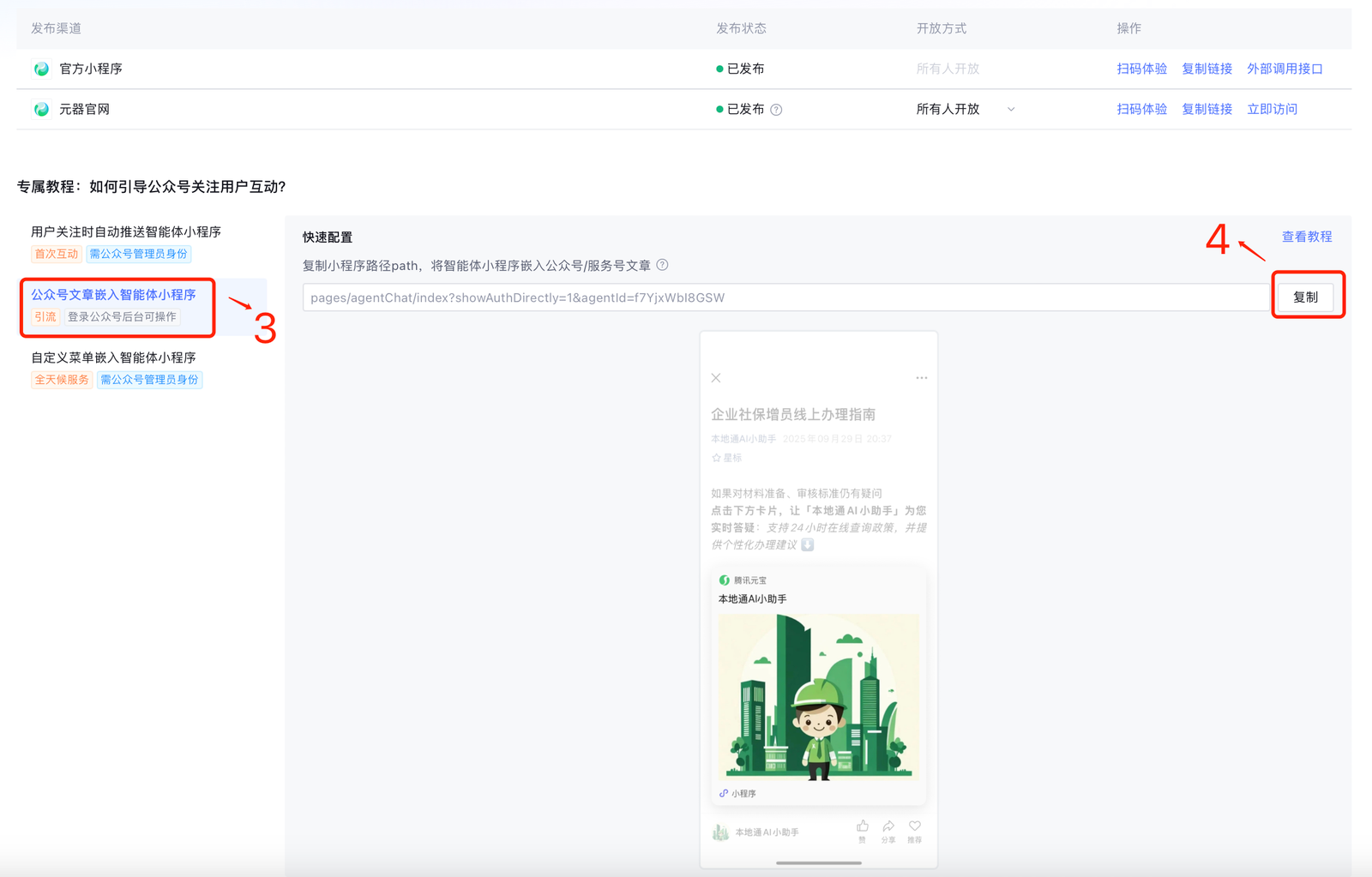
Task: Click the share arrow icon in preview
Action: click(x=888, y=826)
